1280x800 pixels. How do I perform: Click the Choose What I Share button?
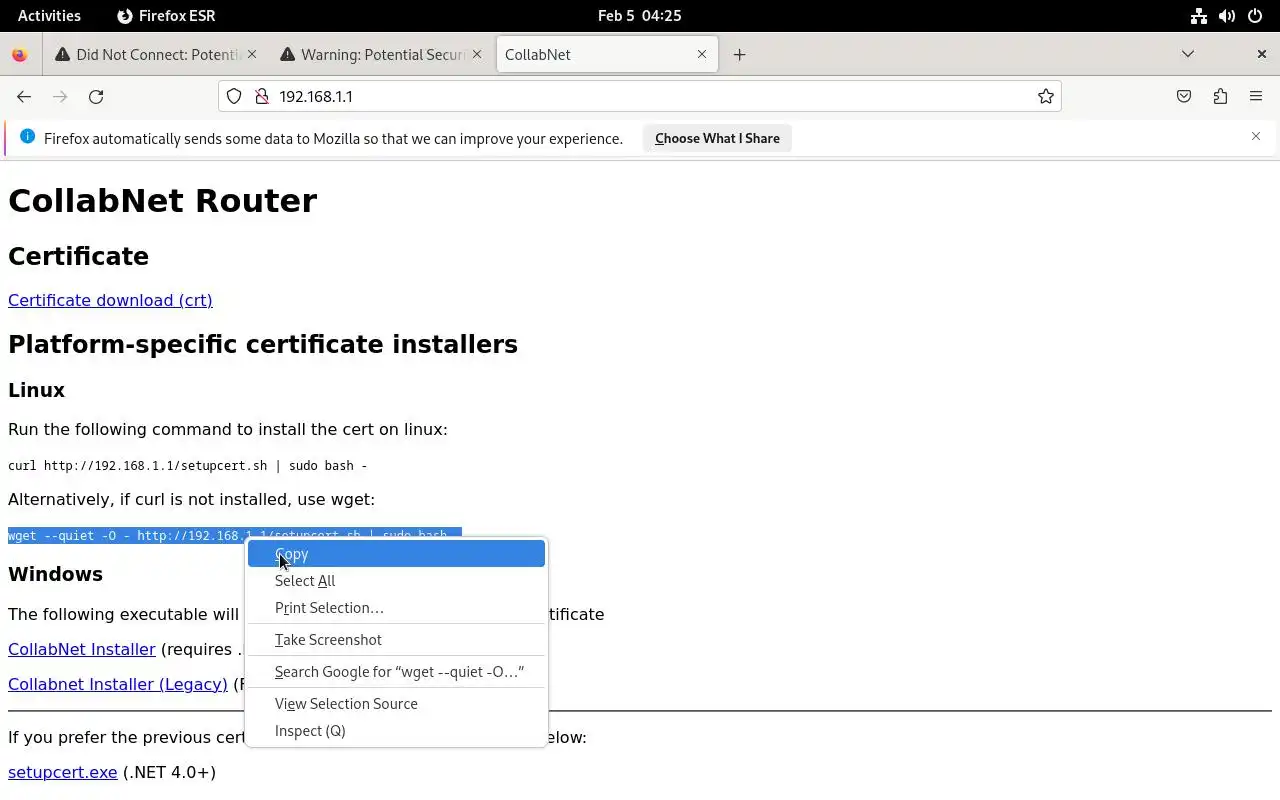[717, 139]
